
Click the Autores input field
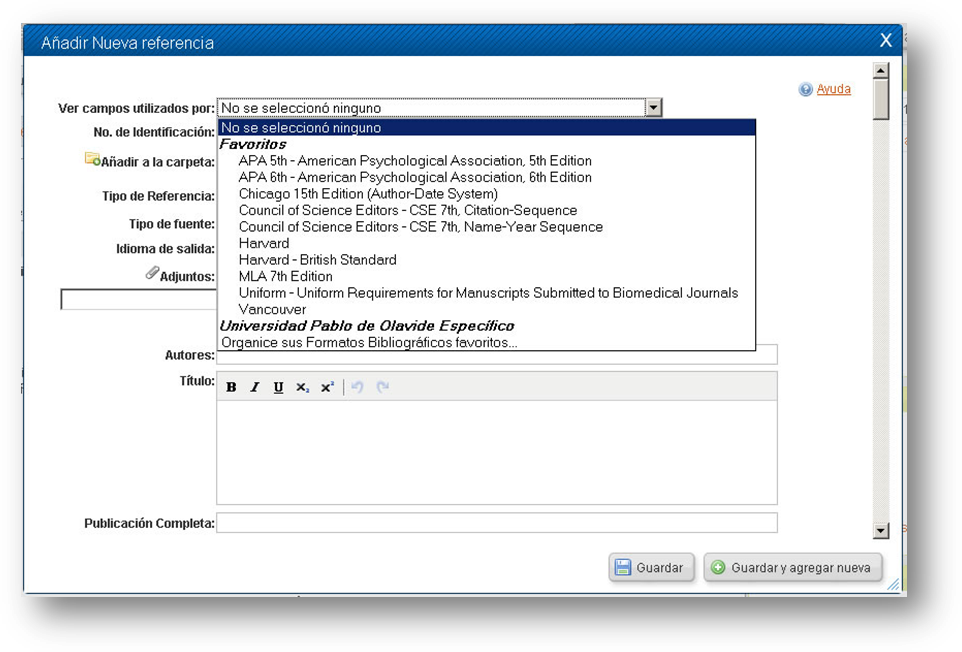pyautogui.click(x=496, y=355)
